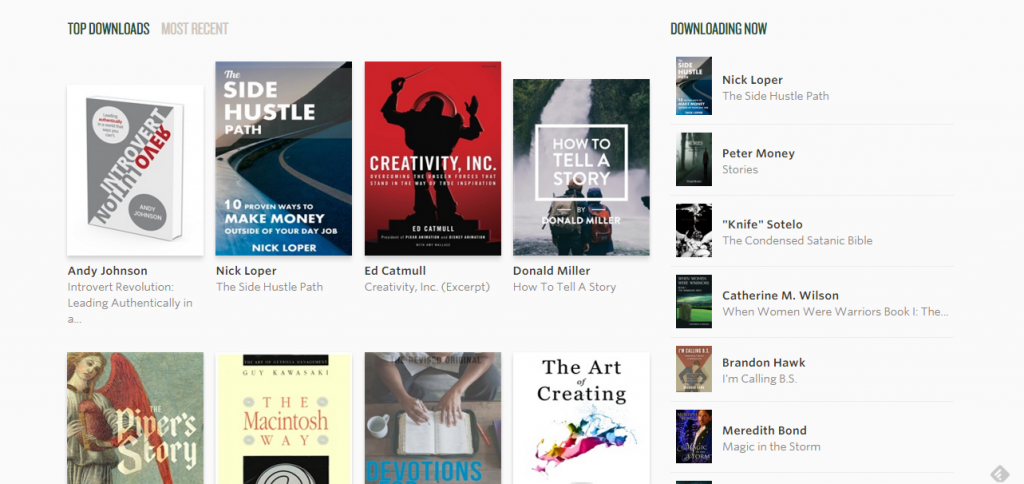Open small Side Hustle Path thumbnail in Downloading Now
The image size is (1024, 484).
point(694,86)
